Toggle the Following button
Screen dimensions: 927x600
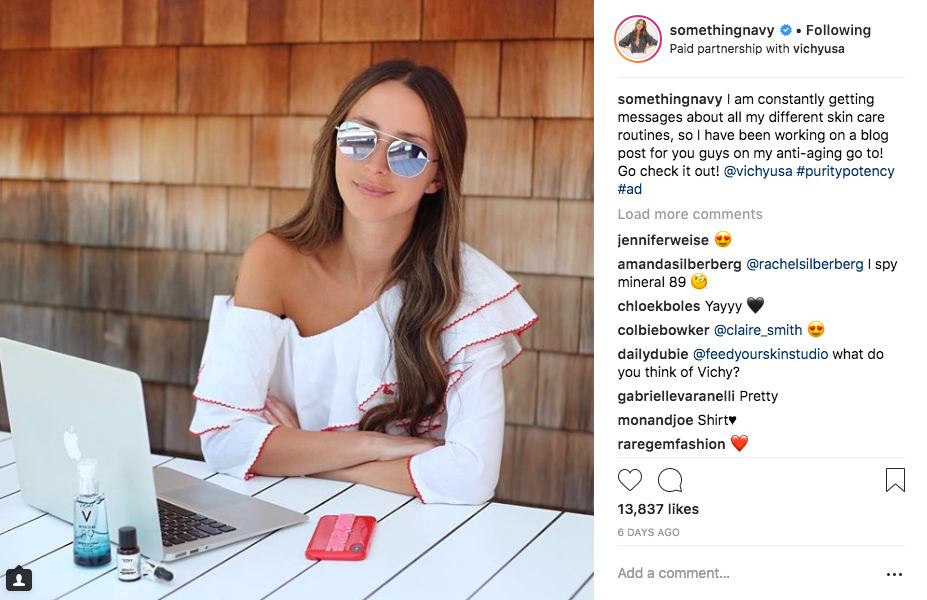click(x=838, y=30)
